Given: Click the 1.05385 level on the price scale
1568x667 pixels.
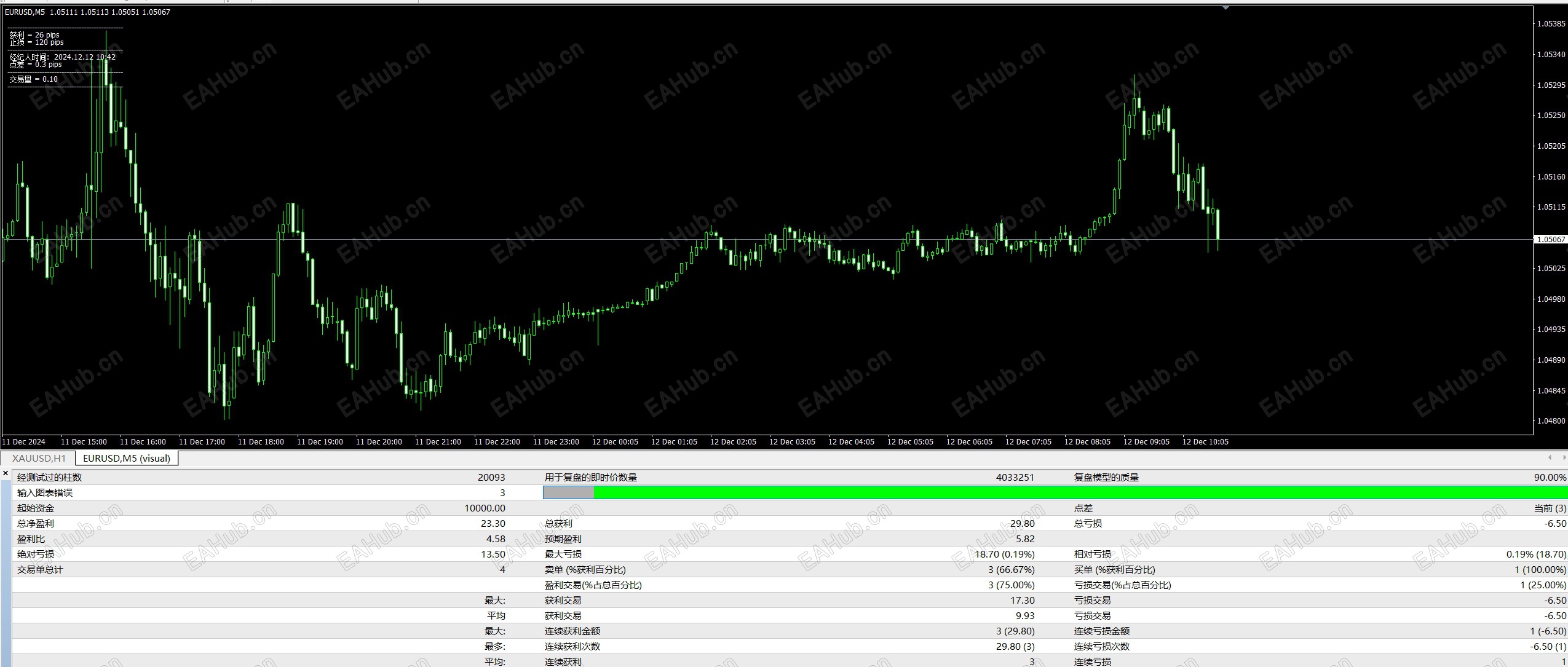Looking at the screenshot, I should click(x=1550, y=23).
